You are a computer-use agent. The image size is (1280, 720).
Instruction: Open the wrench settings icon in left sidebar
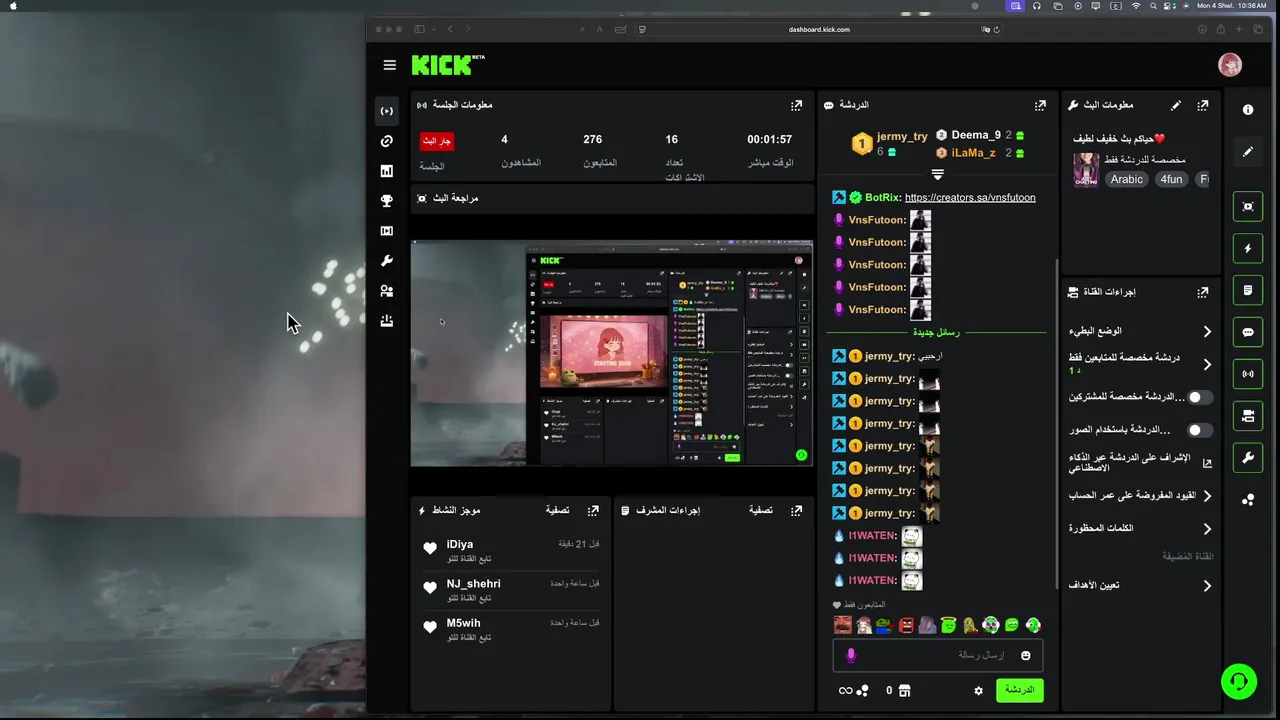point(387,261)
